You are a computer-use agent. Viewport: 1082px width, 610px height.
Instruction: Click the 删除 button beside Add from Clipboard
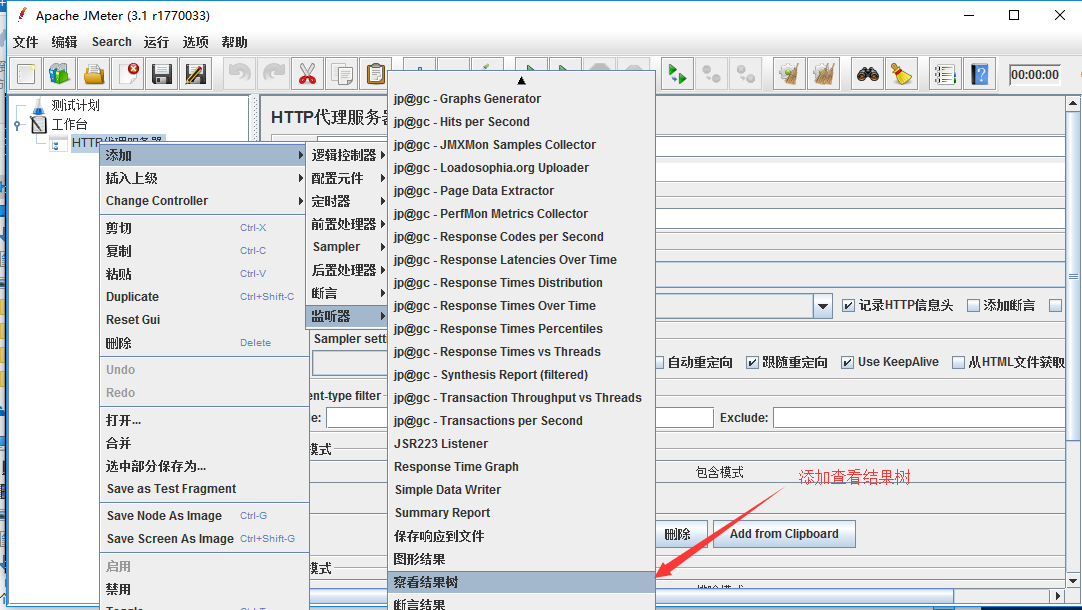click(x=680, y=534)
